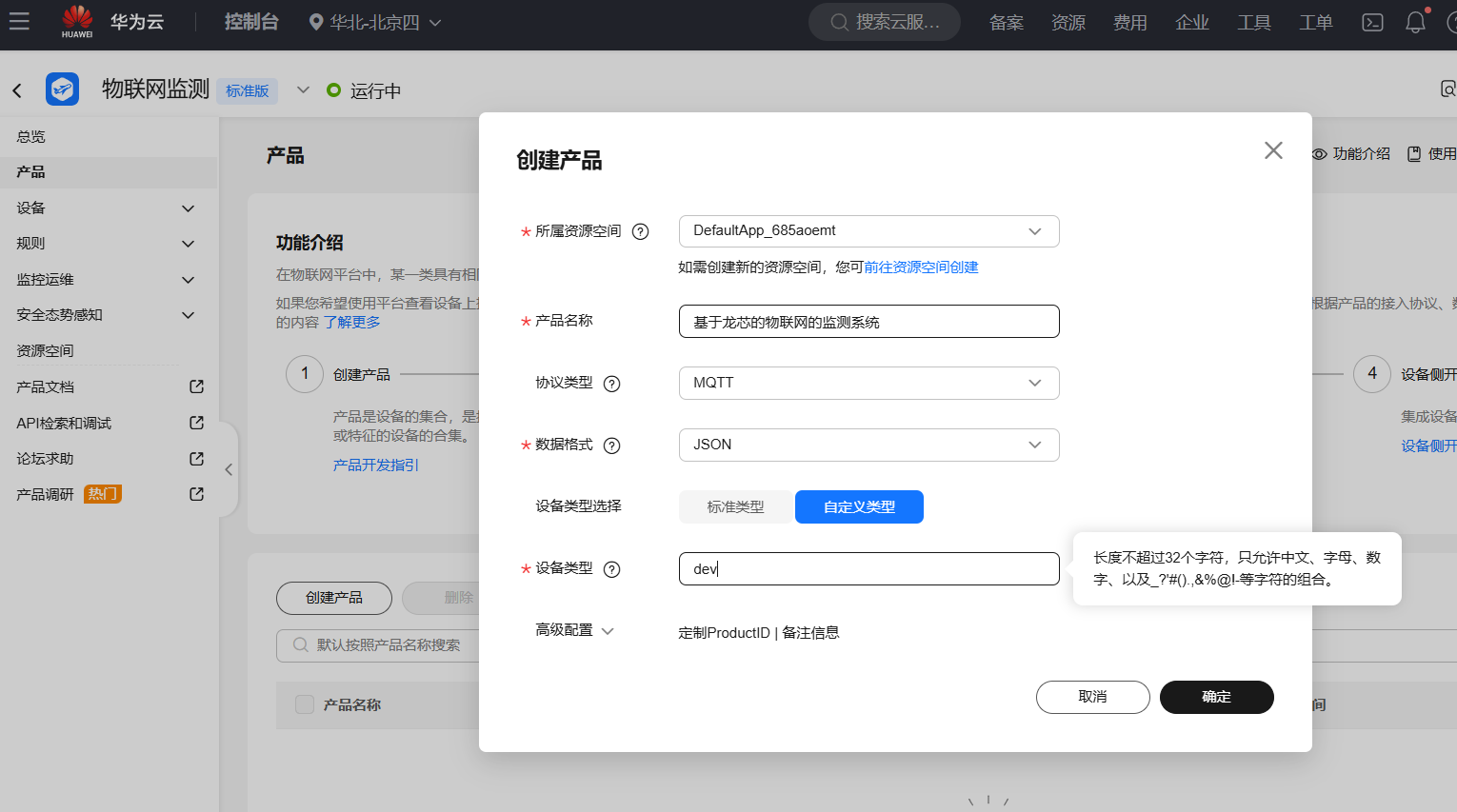Click the help tooltip icon beside 设备类型
This screenshot has height=812, width=1457.
click(613, 568)
